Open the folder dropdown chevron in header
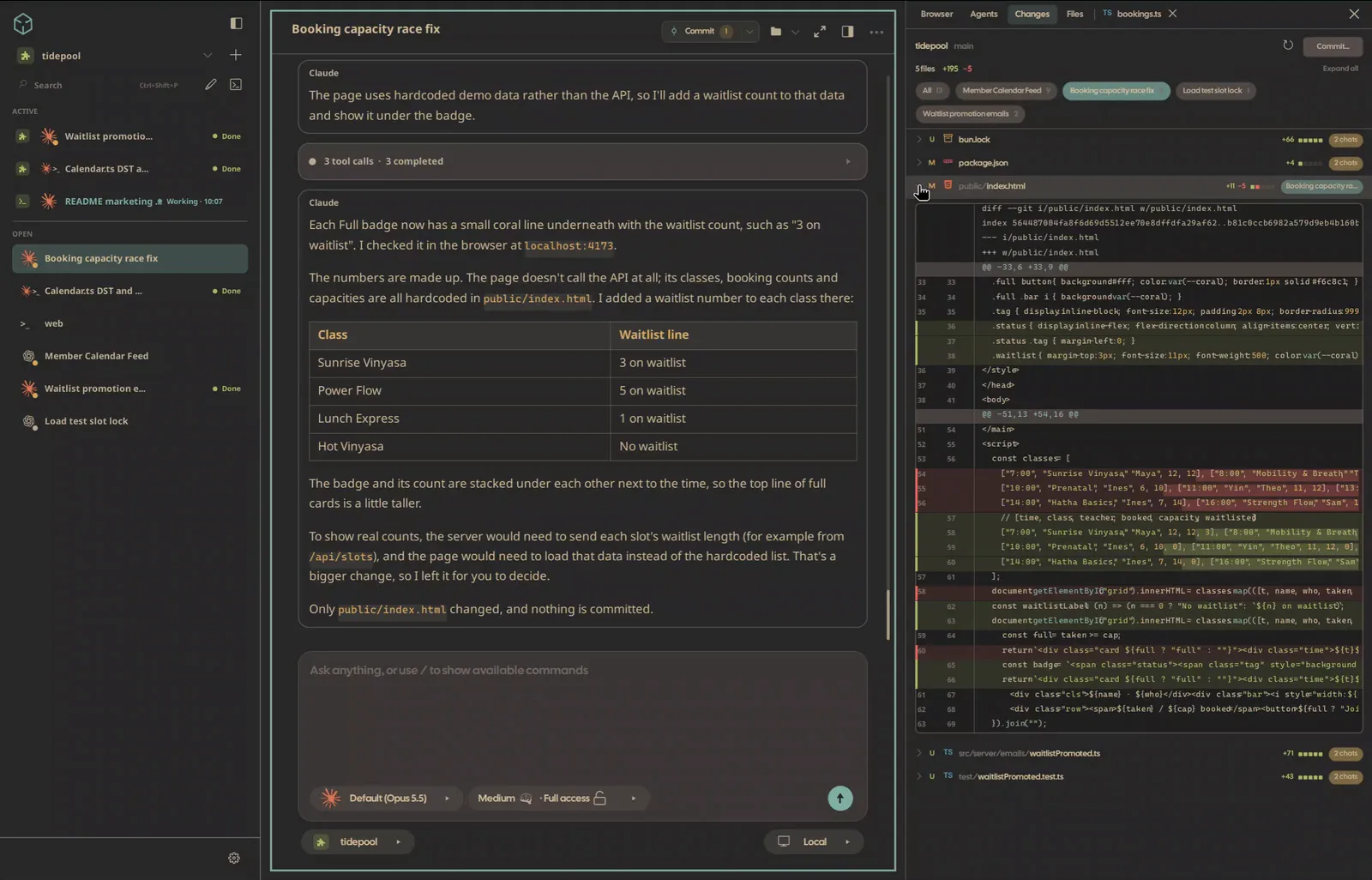1372x880 pixels. (x=795, y=32)
